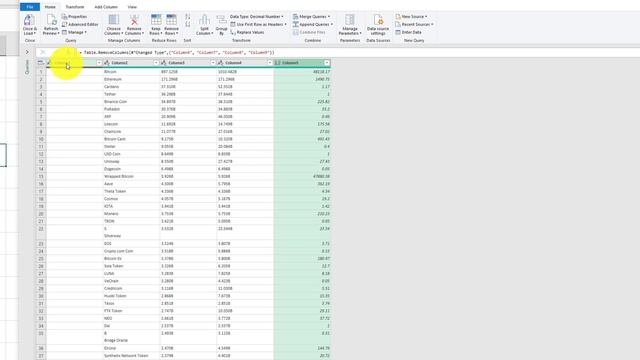Switch to the Add Column tab
Screen dimensions: 640x360
(106, 7)
